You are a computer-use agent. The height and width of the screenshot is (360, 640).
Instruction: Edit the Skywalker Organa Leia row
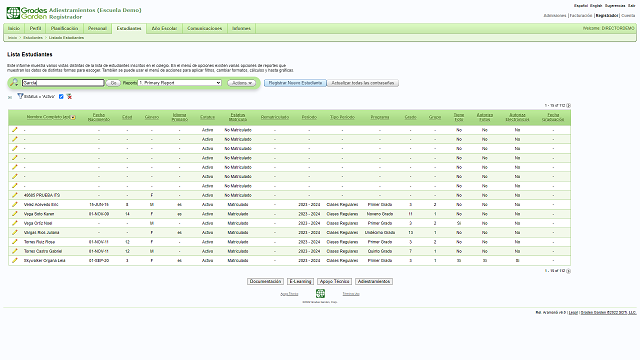[15, 260]
